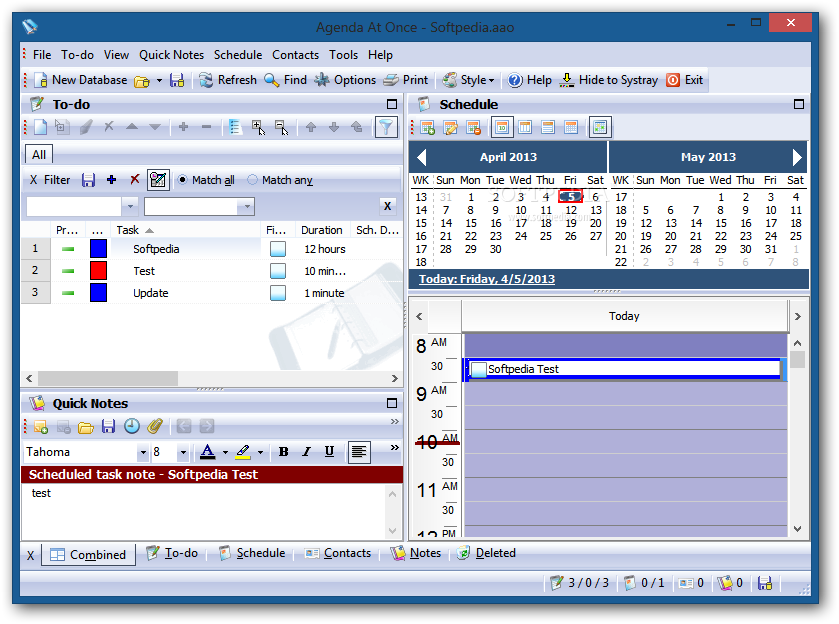This screenshot has height=624, width=839.
Task: Click Edit appointment icon in Schedule toolbar
Action: coord(451,127)
